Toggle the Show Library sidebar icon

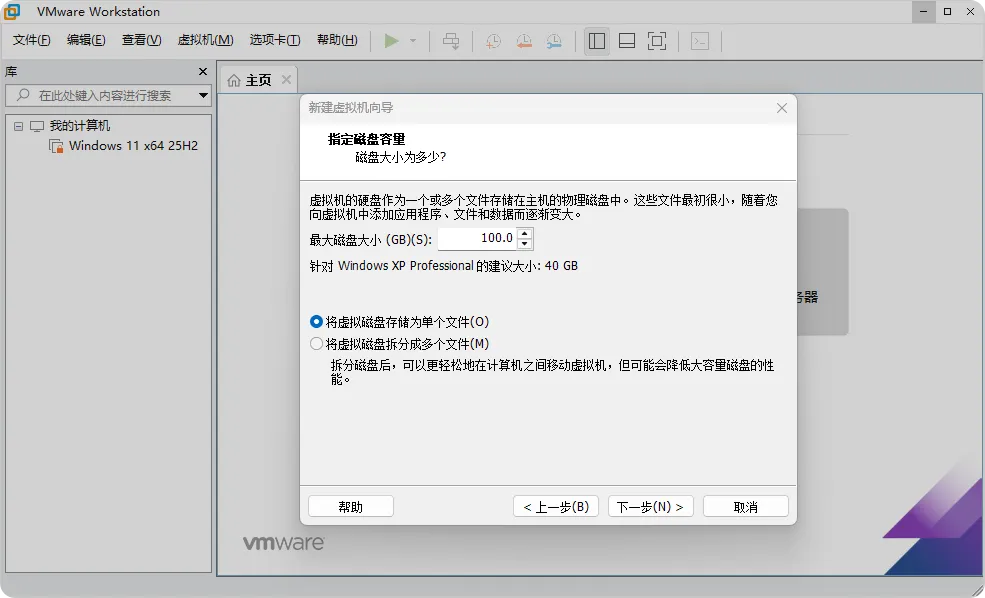click(597, 41)
